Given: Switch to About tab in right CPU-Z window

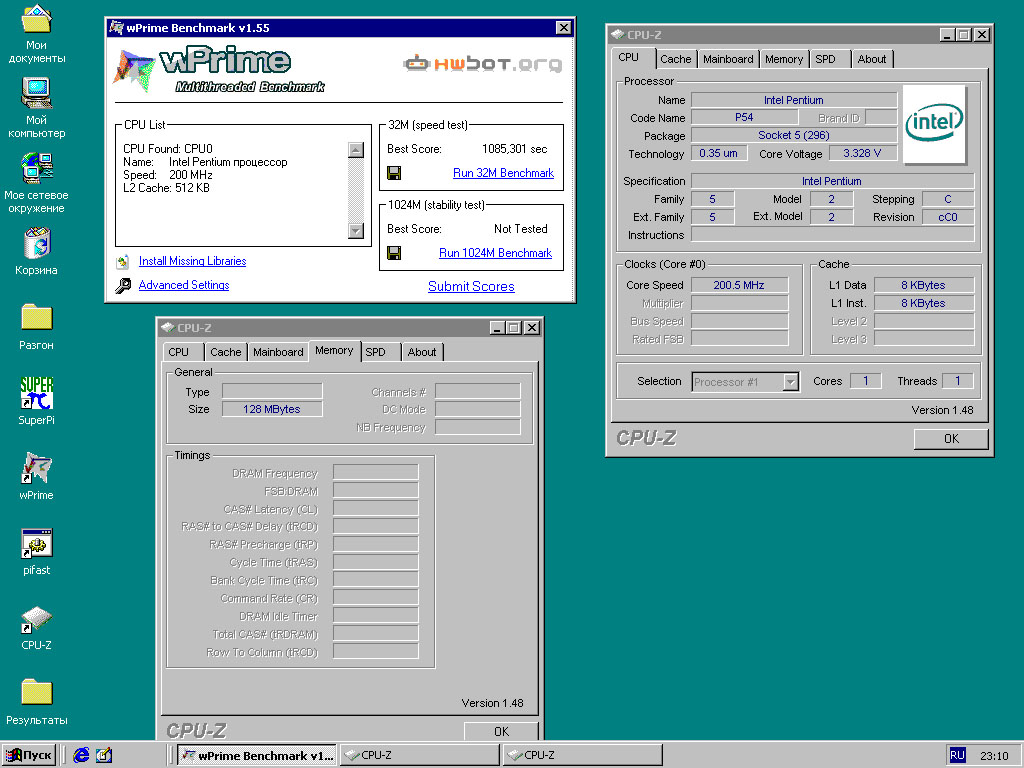Looking at the screenshot, I should pyautogui.click(x=872, y=59).
